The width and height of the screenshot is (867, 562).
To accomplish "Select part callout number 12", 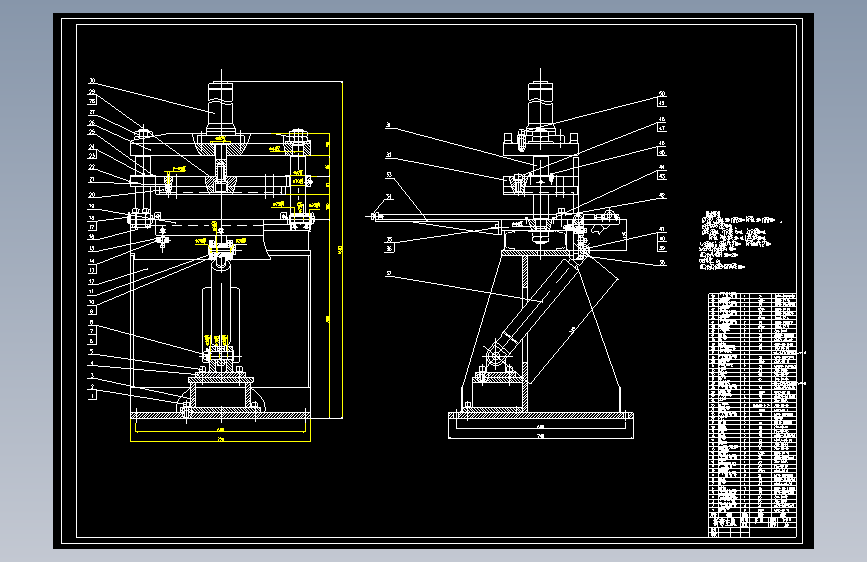I will point(92,282).
